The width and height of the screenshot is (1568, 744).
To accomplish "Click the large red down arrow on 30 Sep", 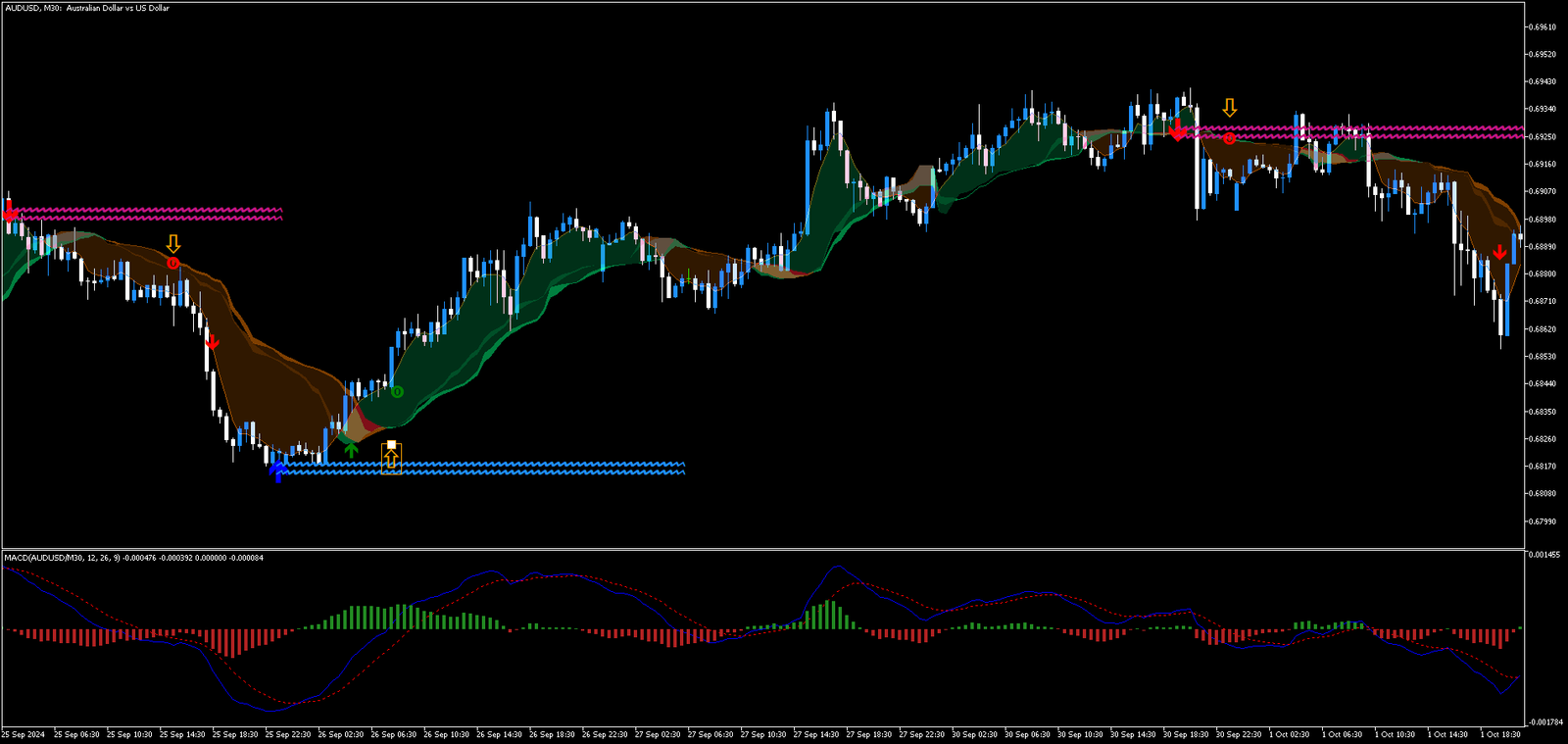I will pyautogui.click(x=1177, y=130).
